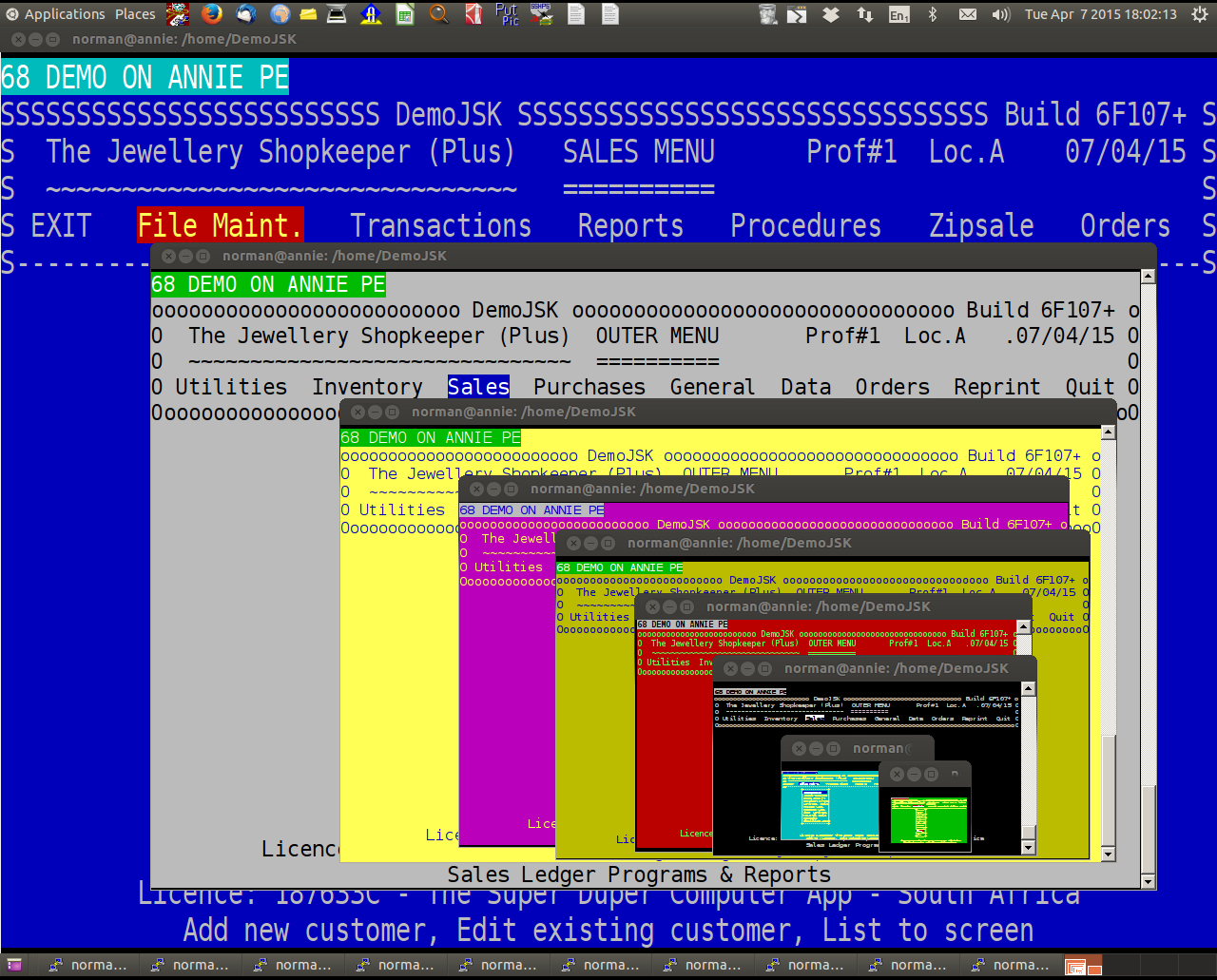Select Purchases in the gray Outer Menu

[589, 387]
